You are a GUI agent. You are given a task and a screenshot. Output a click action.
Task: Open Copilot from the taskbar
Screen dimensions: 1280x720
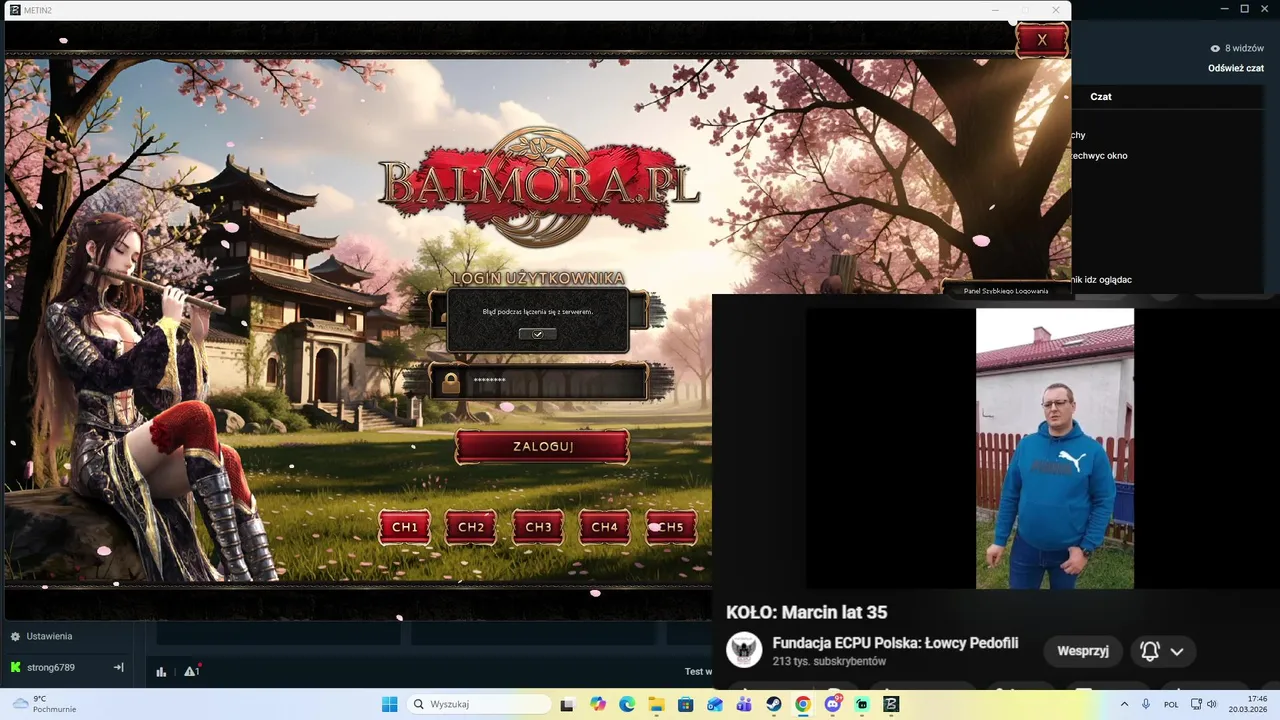coord(598,704)
